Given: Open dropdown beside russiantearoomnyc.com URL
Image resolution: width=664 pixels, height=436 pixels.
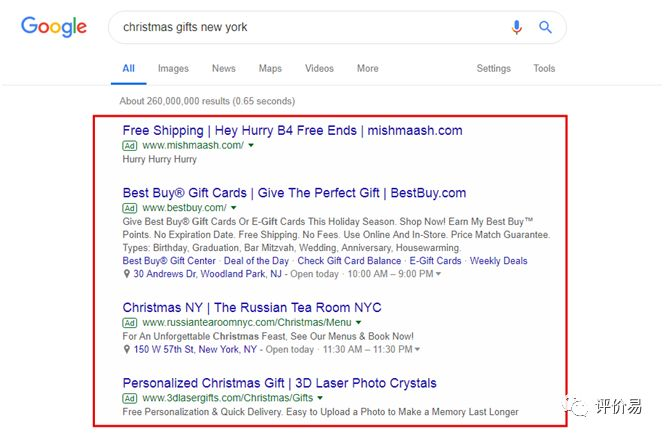Looking at the screenshot, I should point(359,323).
